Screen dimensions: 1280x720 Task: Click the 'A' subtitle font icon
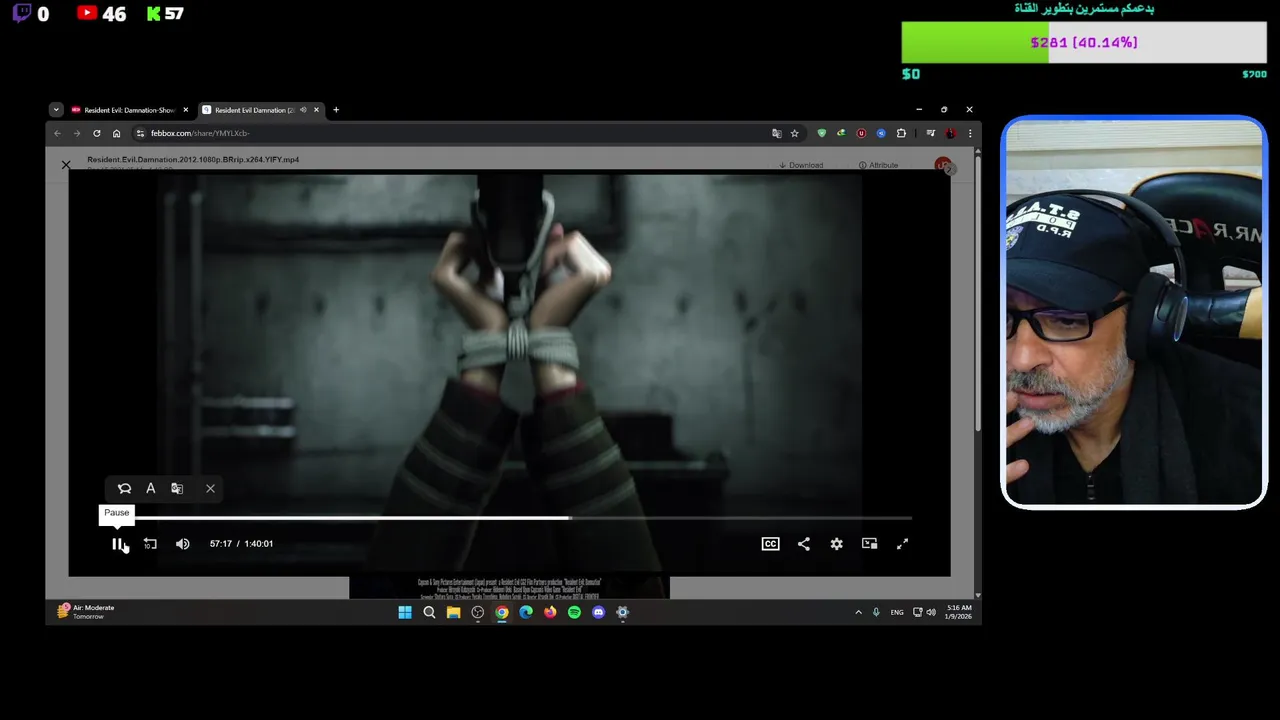click(x=151, y=488)
